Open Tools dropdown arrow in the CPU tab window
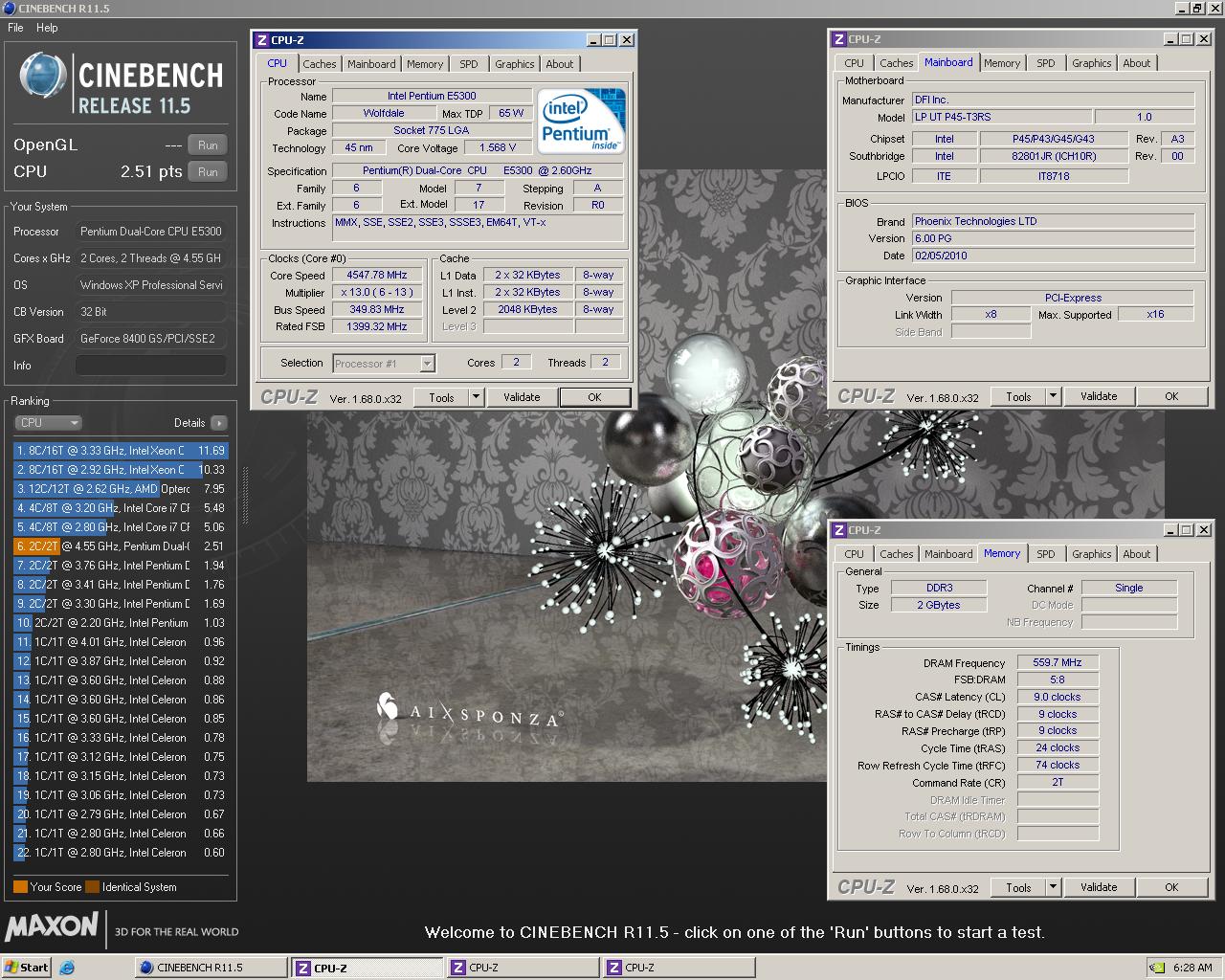Viewport: 1225px width, 980px height. [x=476, y=397]
